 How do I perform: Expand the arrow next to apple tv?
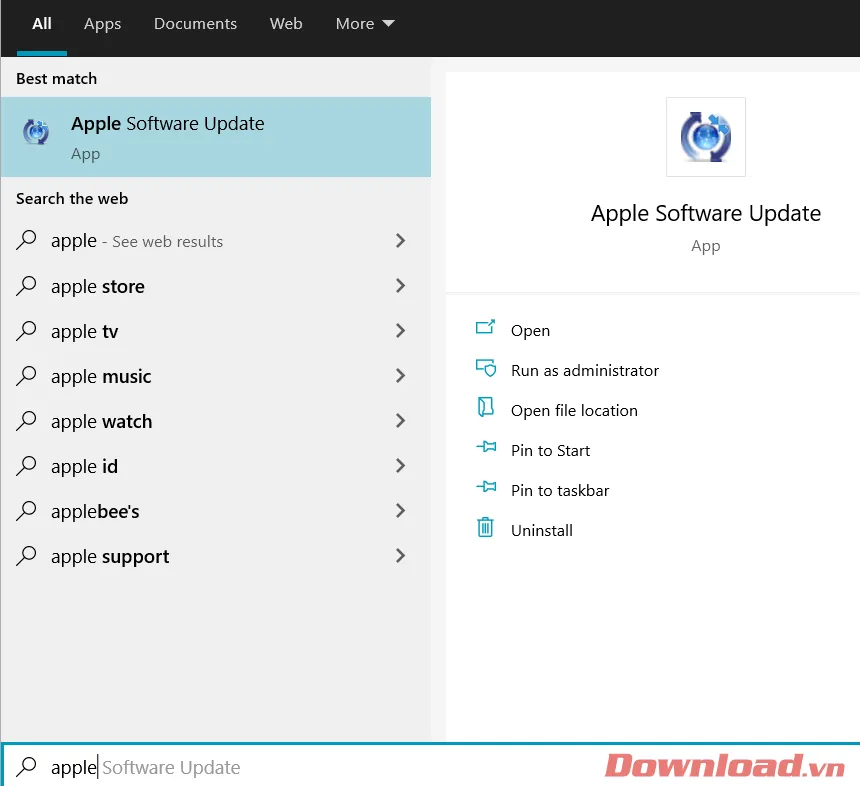[400, 331]
